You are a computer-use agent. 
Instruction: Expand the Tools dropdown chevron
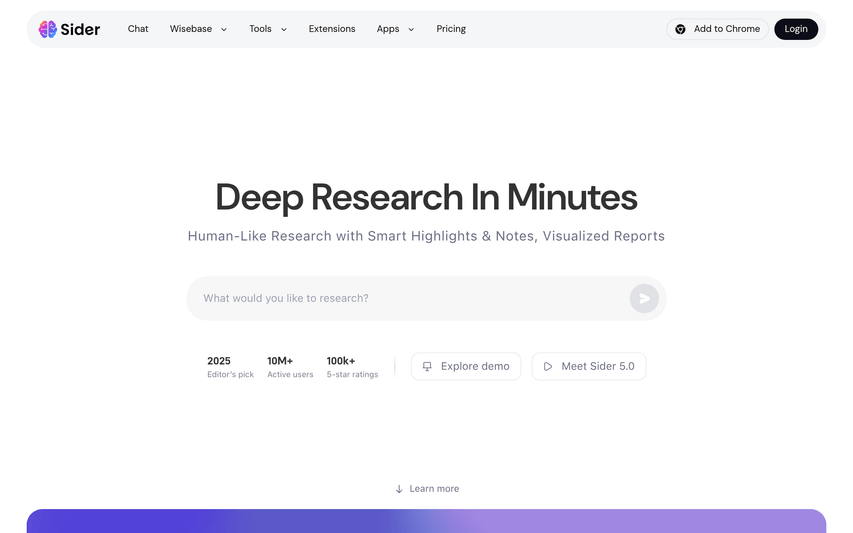[x=284, y=30]
